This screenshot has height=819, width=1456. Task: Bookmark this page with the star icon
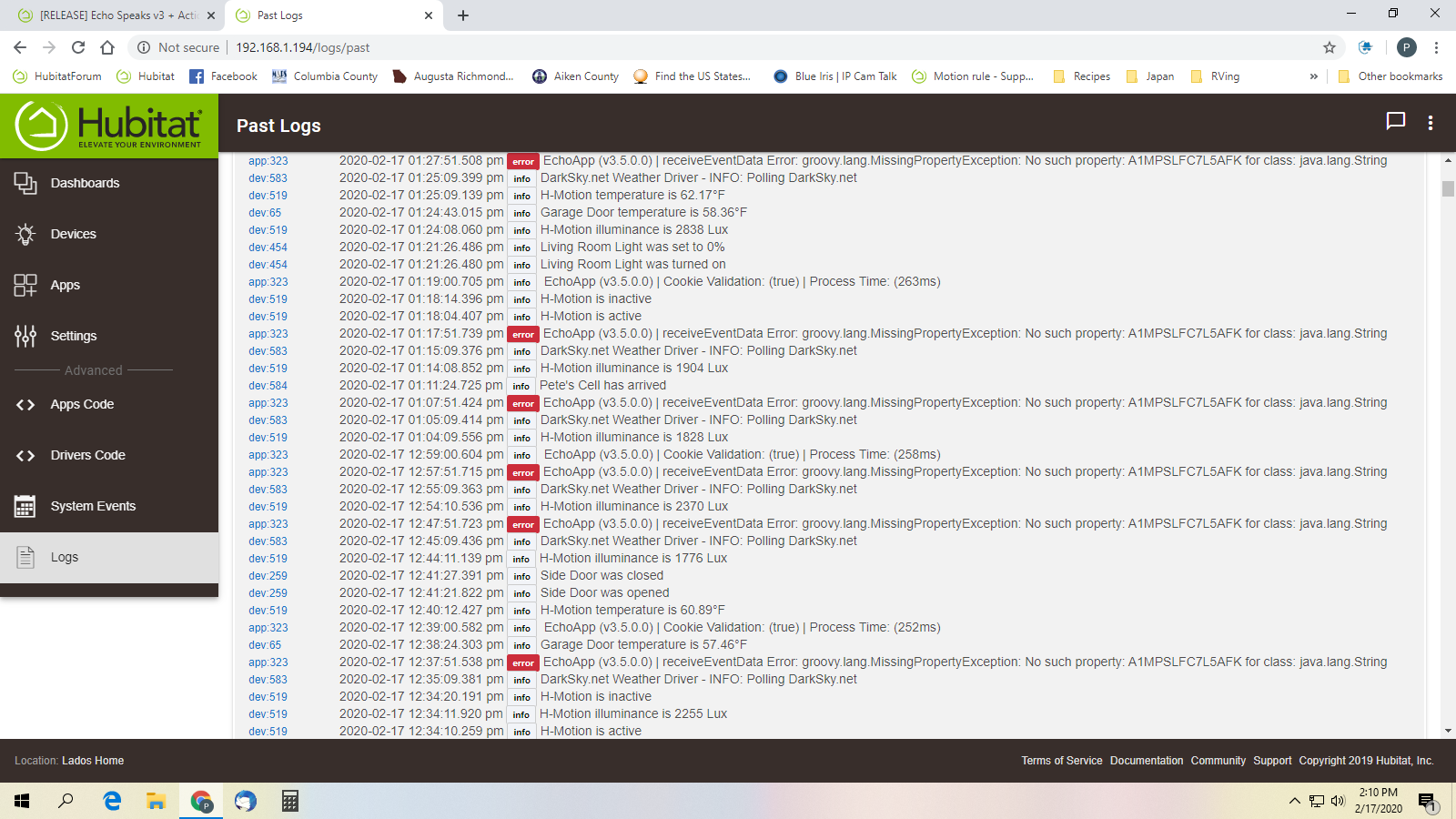point(1330,47)
